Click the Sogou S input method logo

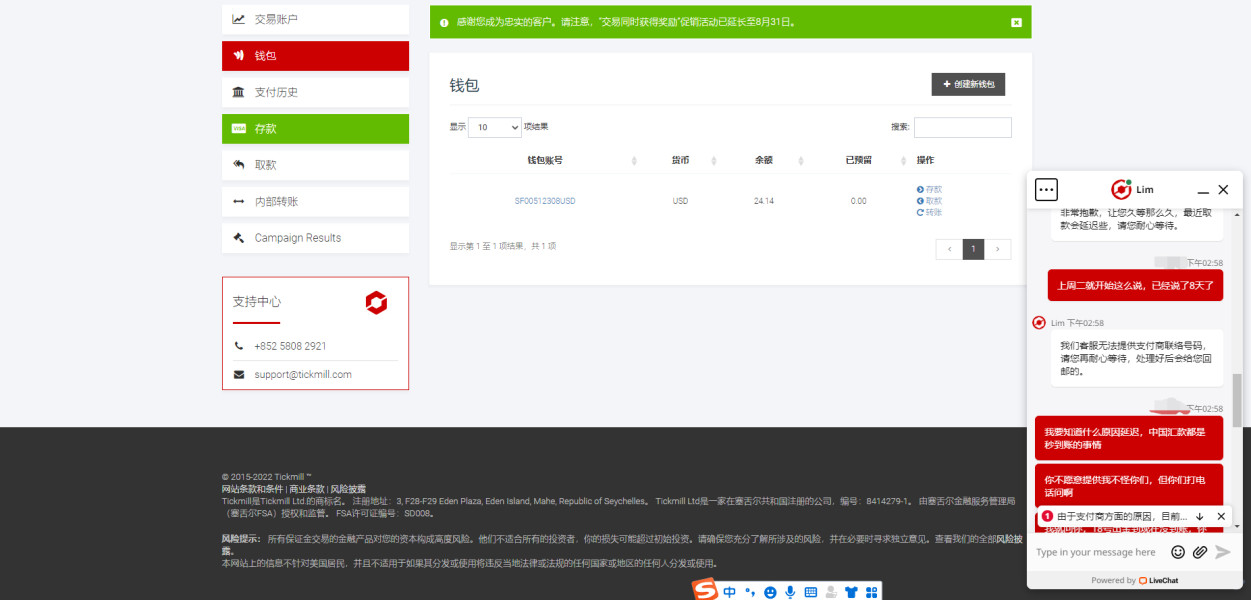point(706,591)
